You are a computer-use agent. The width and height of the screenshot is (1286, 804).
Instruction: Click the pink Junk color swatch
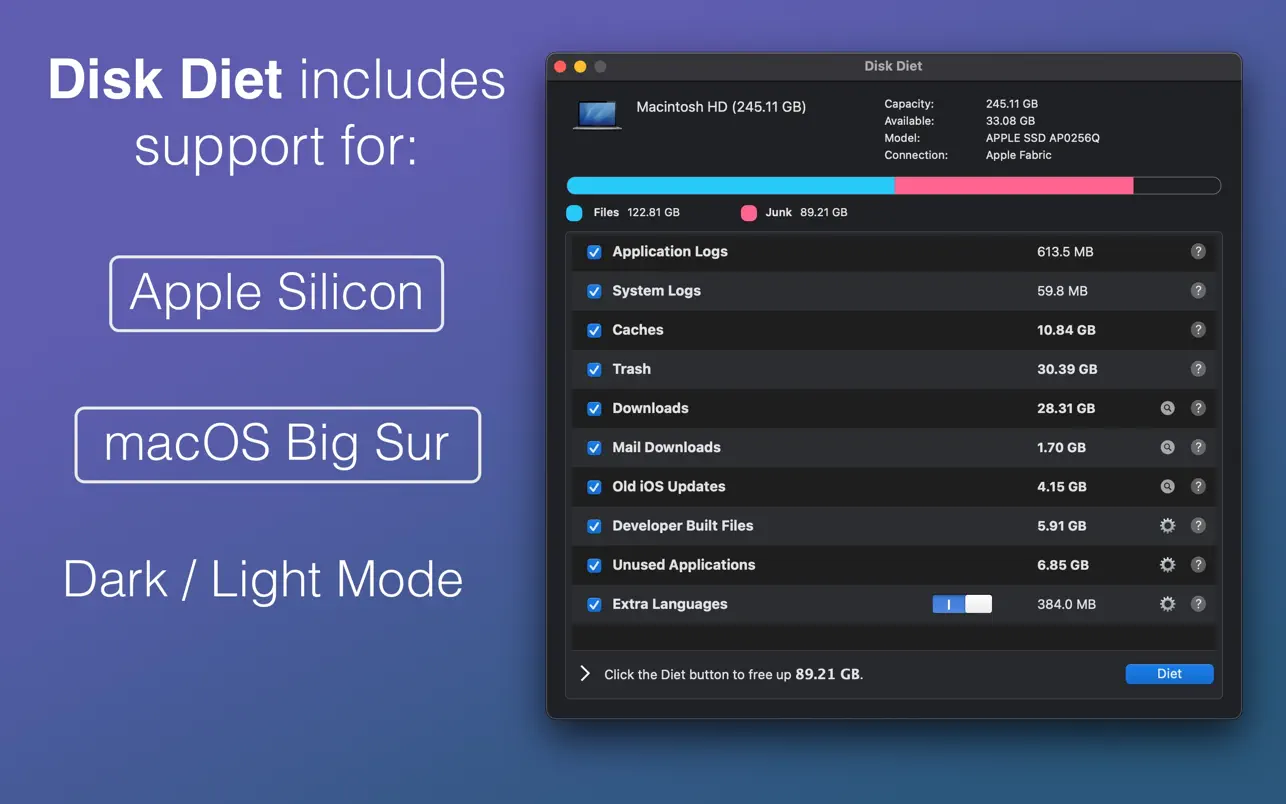(x=748, y=213)
